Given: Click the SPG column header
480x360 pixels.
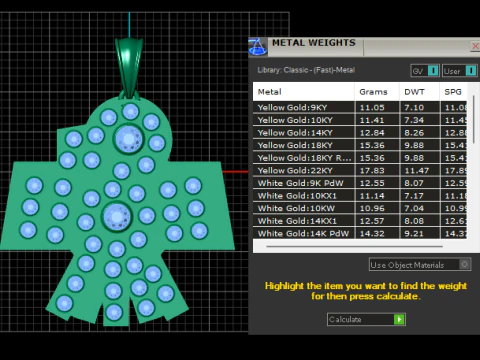Looking at the screenshot, I should tap(453, 92).
